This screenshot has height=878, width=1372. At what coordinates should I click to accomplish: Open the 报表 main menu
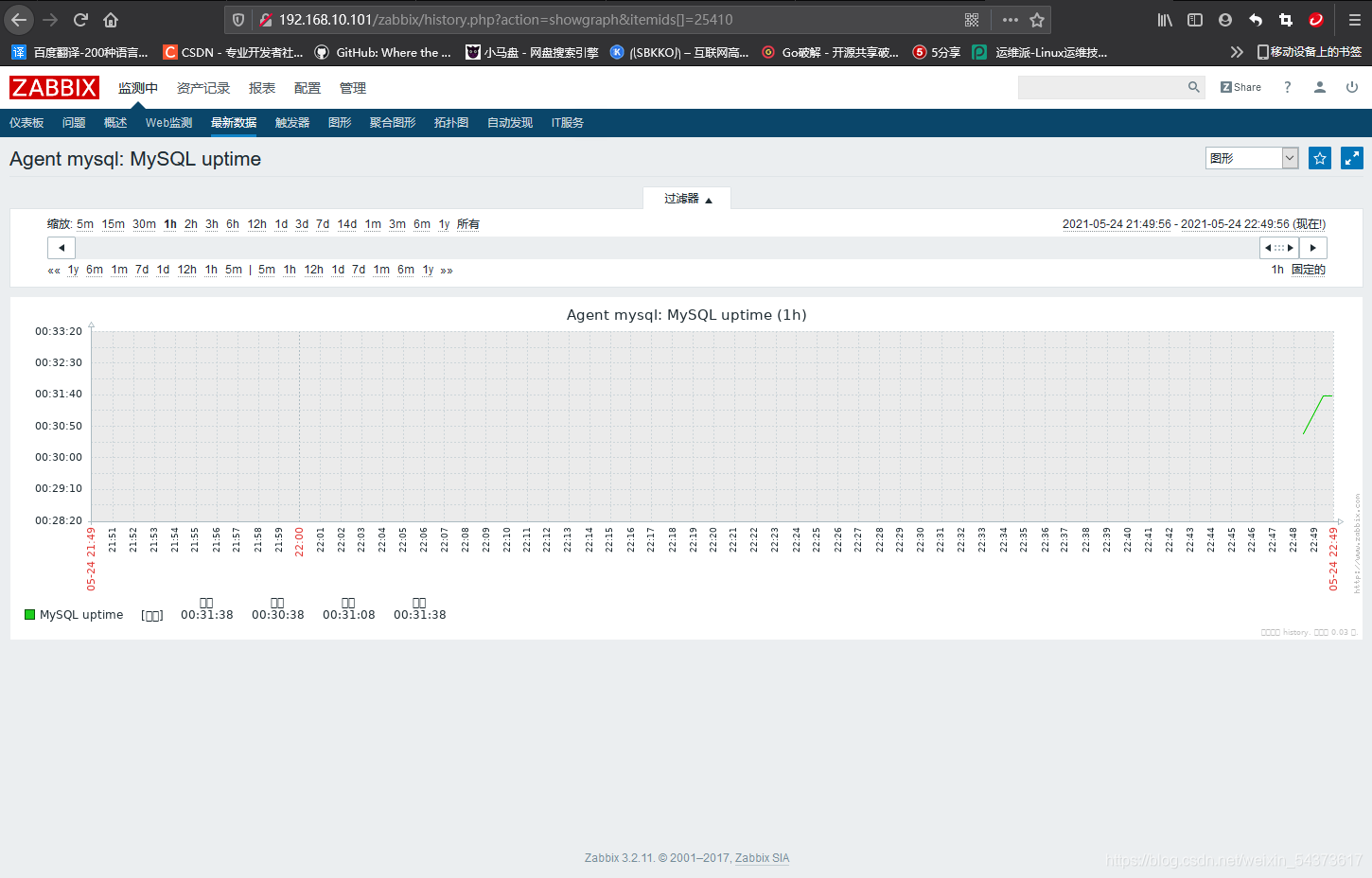(x=262, y=88)
